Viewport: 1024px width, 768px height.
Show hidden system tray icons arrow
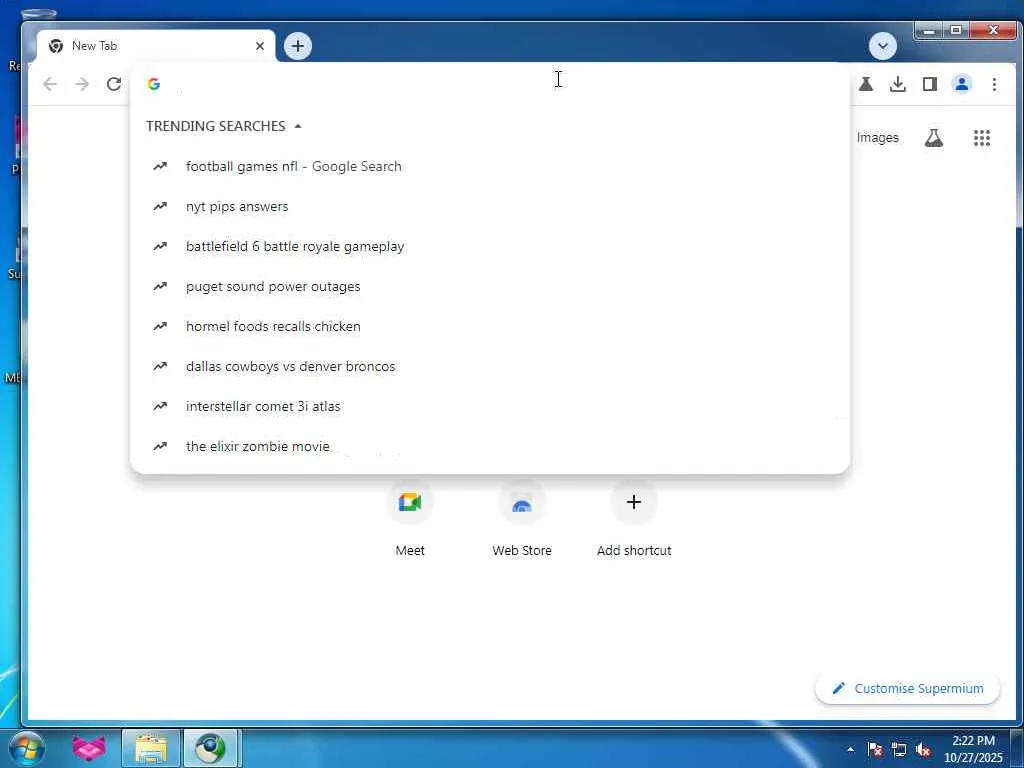850,749
